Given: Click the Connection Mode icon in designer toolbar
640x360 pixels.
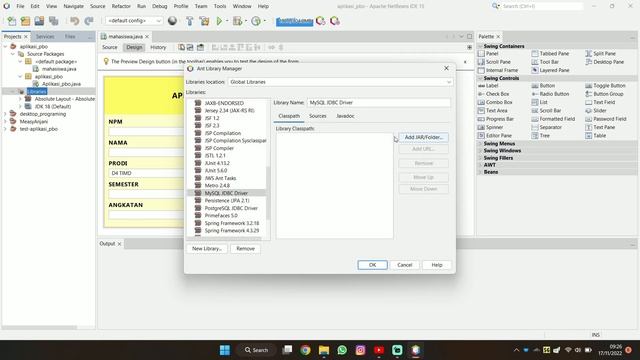Looking at the screenshot, I should [x=190, y=47].
